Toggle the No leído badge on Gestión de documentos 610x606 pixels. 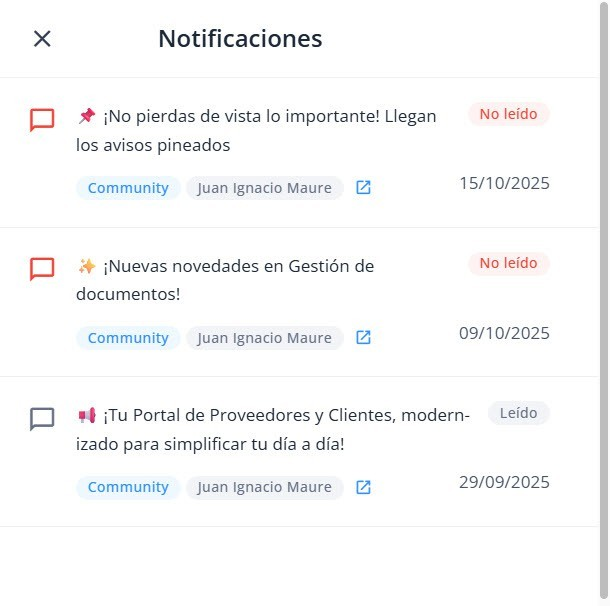(508, 263)
